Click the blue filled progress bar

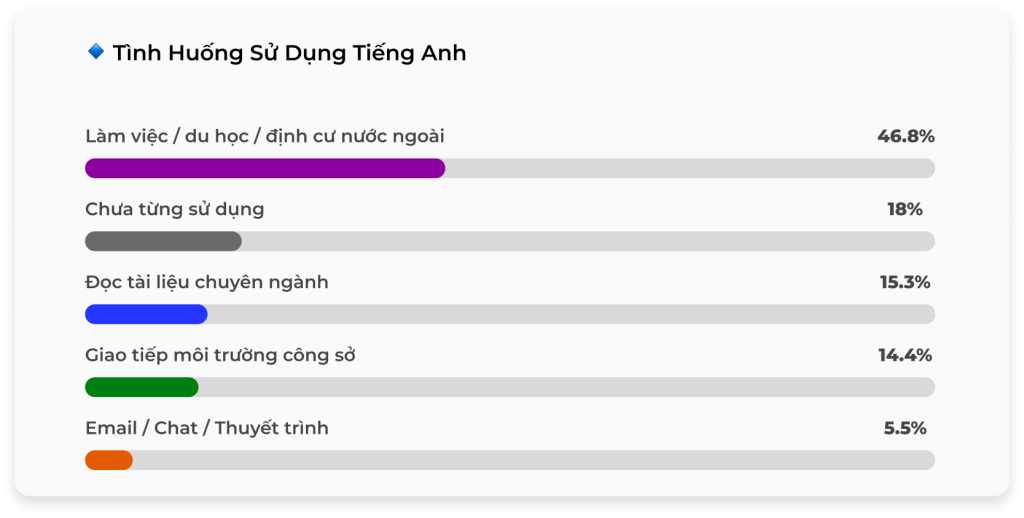[146, 314]
